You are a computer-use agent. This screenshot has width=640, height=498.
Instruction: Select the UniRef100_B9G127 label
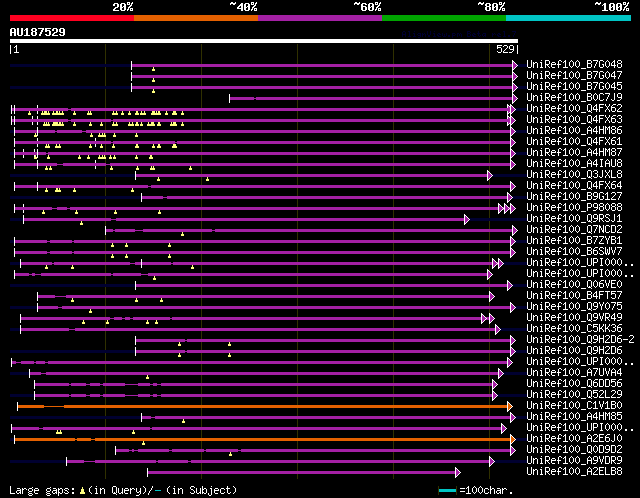click(574, 197)
